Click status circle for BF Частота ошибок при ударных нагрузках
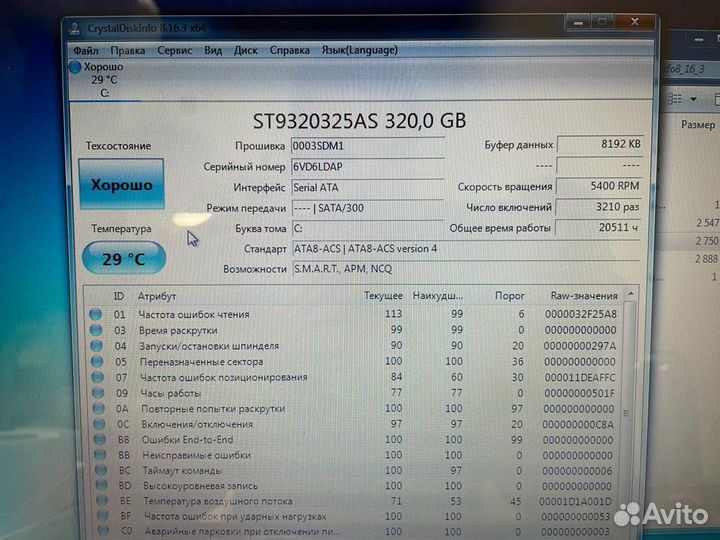720x540 pixels. point(102,516)
